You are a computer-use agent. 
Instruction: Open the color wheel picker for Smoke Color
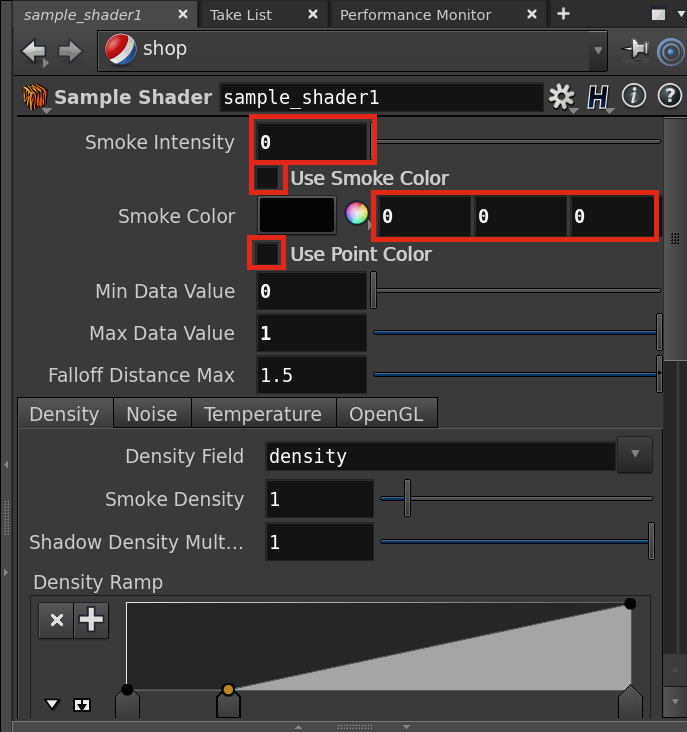[356, 214]
